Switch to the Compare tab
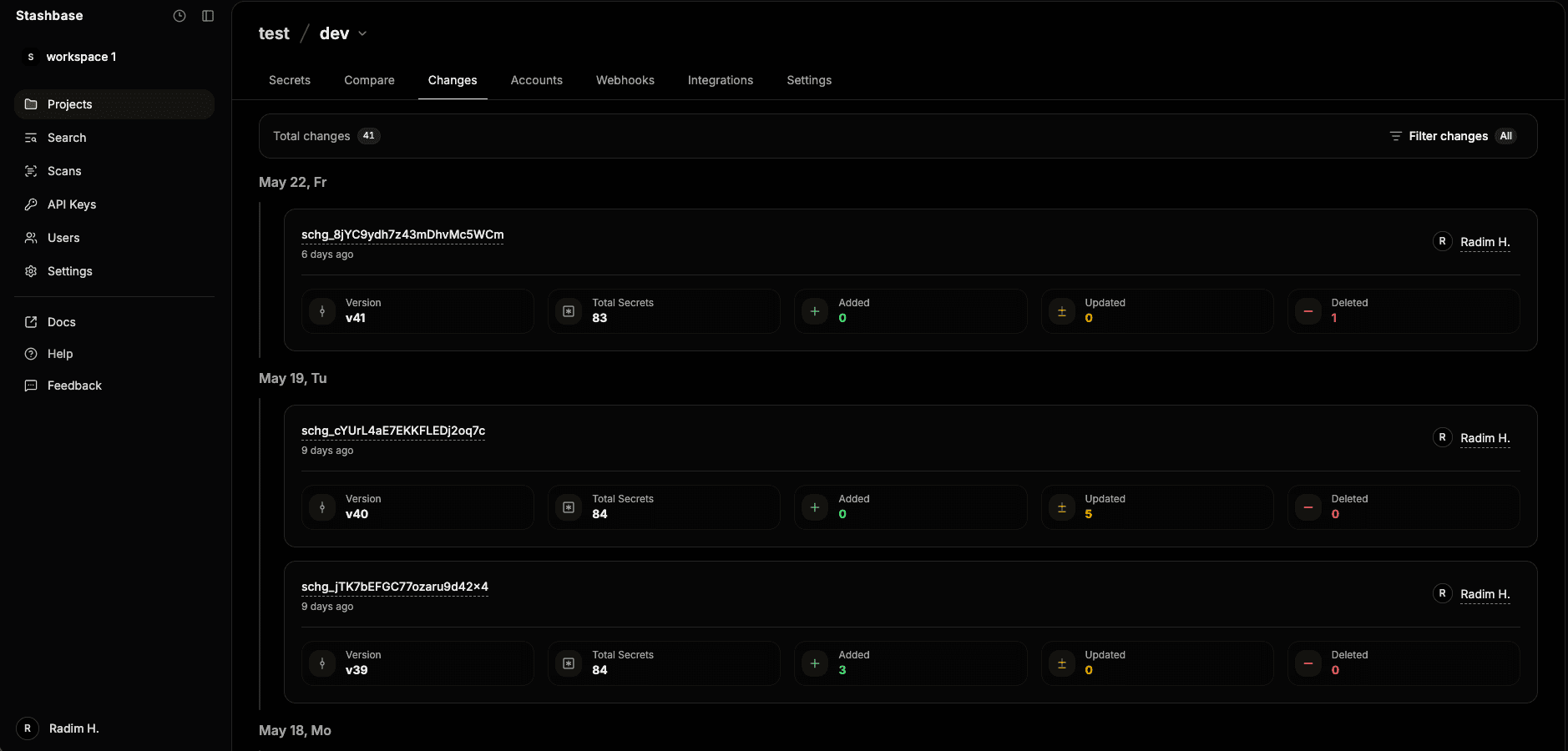1568x751 pixels. [x=369, y=80]
